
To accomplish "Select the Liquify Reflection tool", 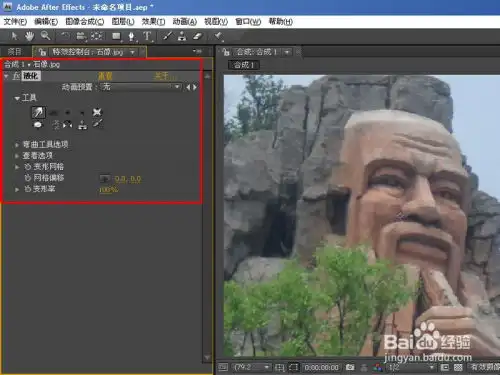I will [x=68, y=125].
